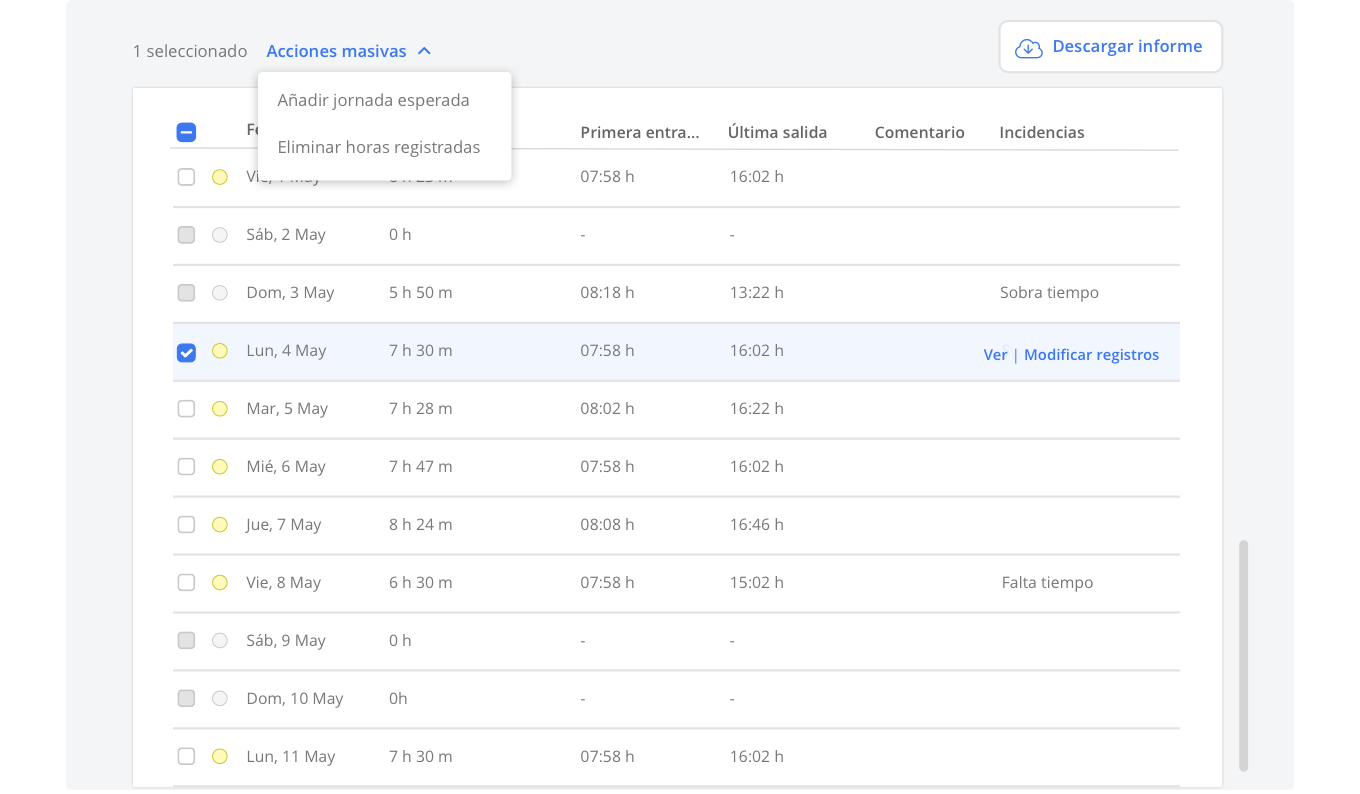Screen dimensions: 1360x794
Task: Click the 08:08 h entry time
Action: [x=607, y=525]
